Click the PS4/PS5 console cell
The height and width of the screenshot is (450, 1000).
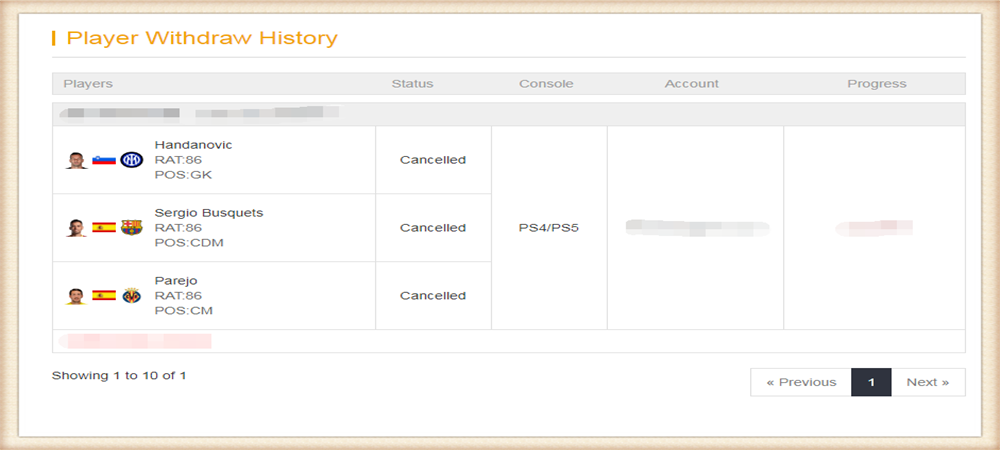coord(549,228)
